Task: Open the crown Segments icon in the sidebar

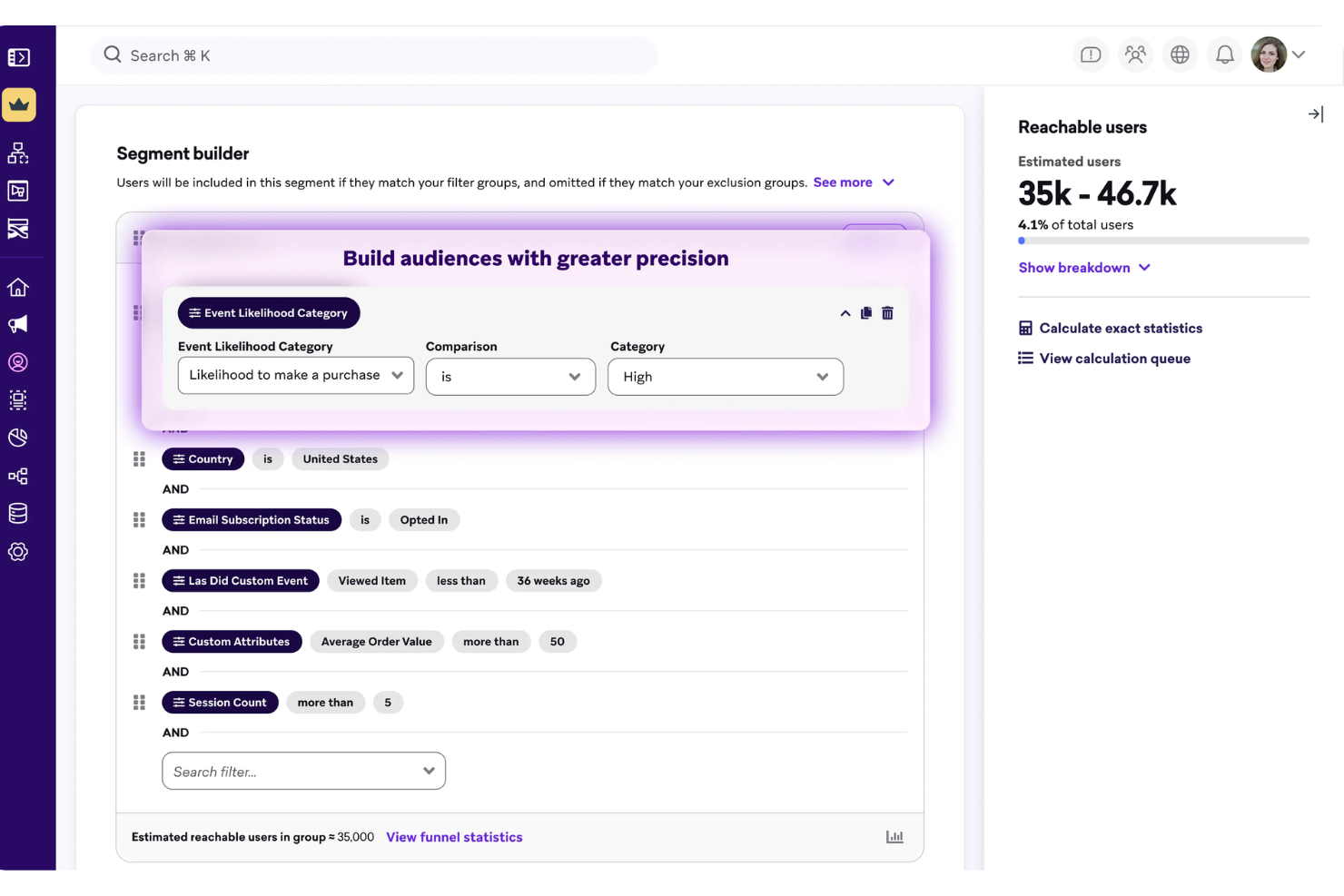Action: pos(18,103)
